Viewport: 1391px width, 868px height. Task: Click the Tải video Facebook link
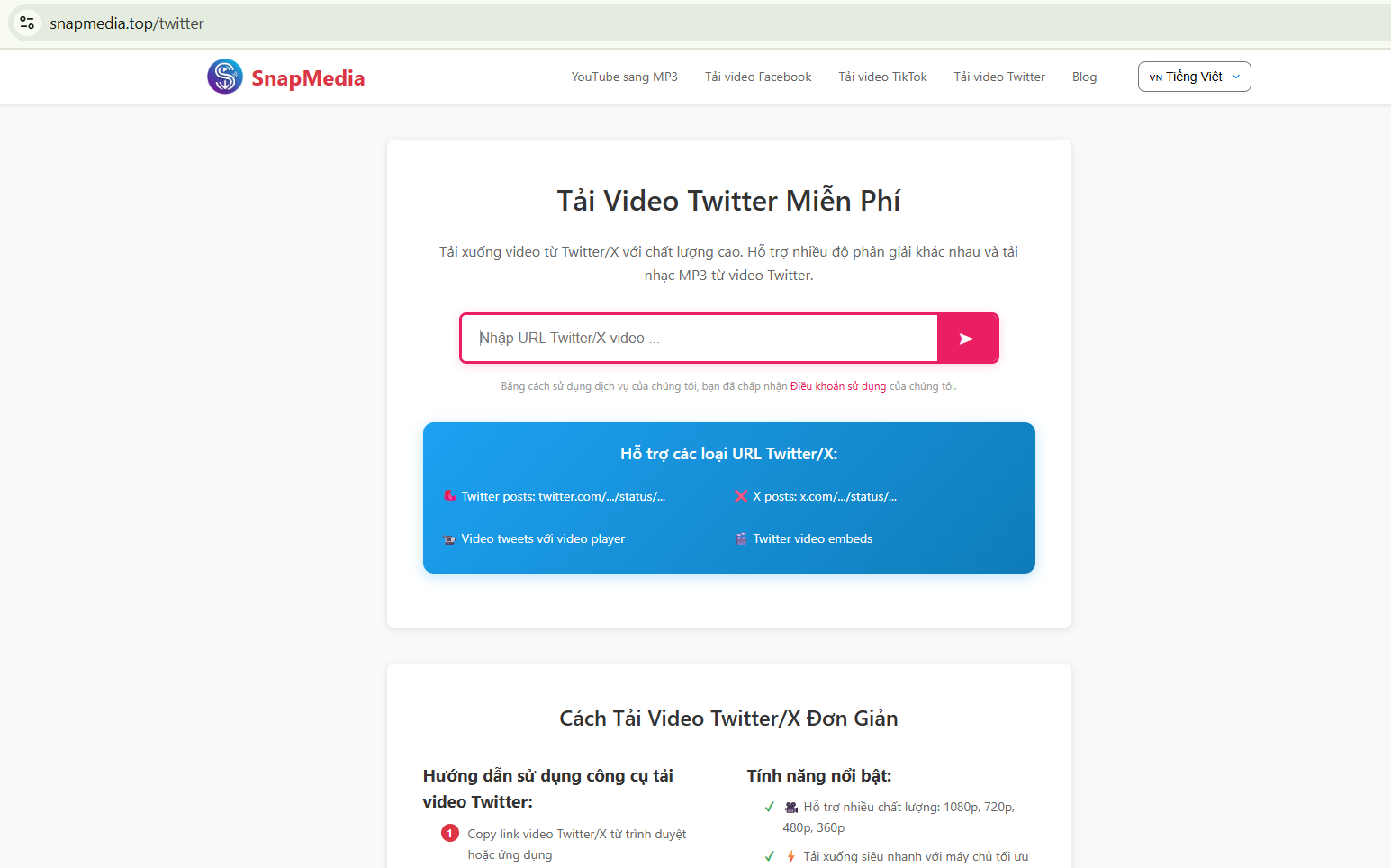[x=757, y=77]
